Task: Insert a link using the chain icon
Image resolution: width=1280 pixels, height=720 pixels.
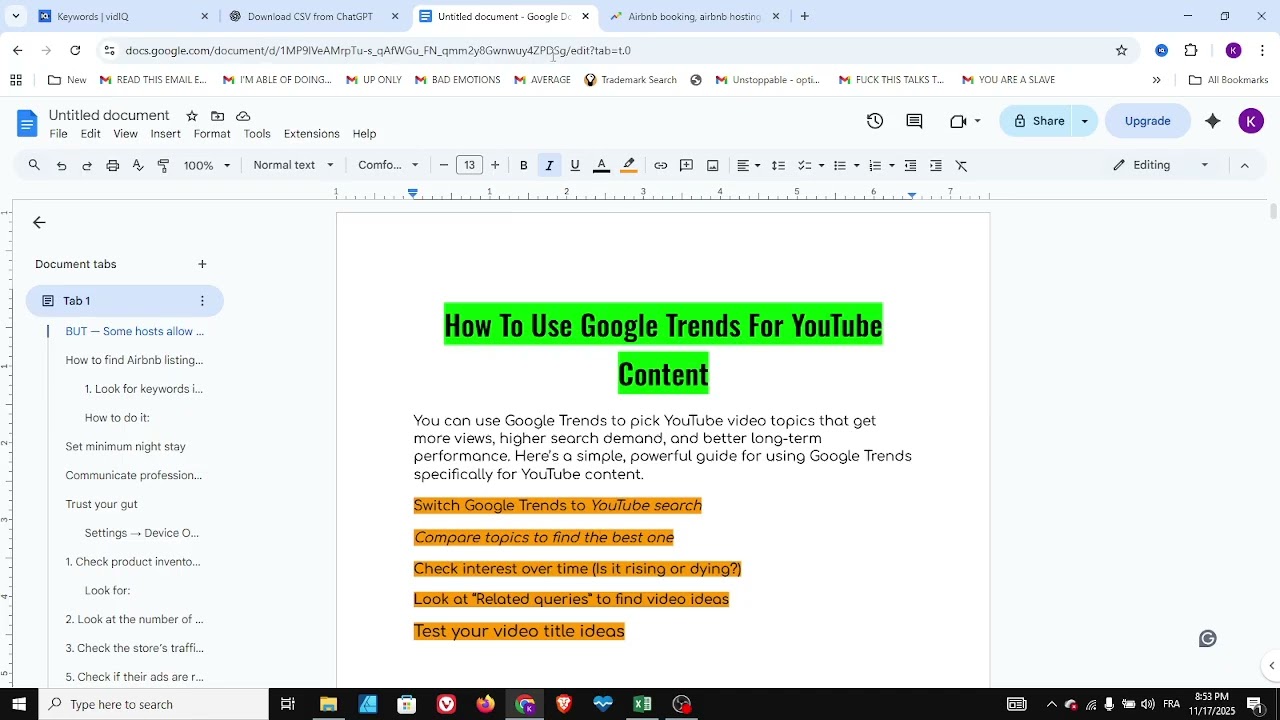Action: coord(661,165)
